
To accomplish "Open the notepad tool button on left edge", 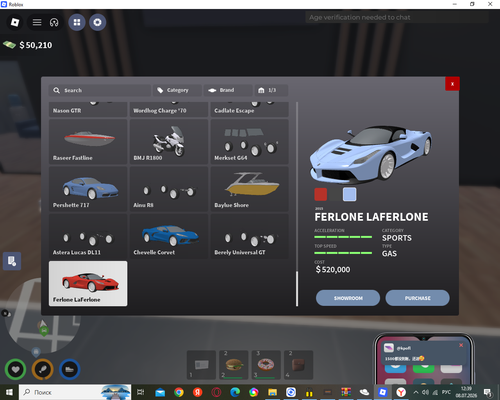I will (x=12, y=261).
